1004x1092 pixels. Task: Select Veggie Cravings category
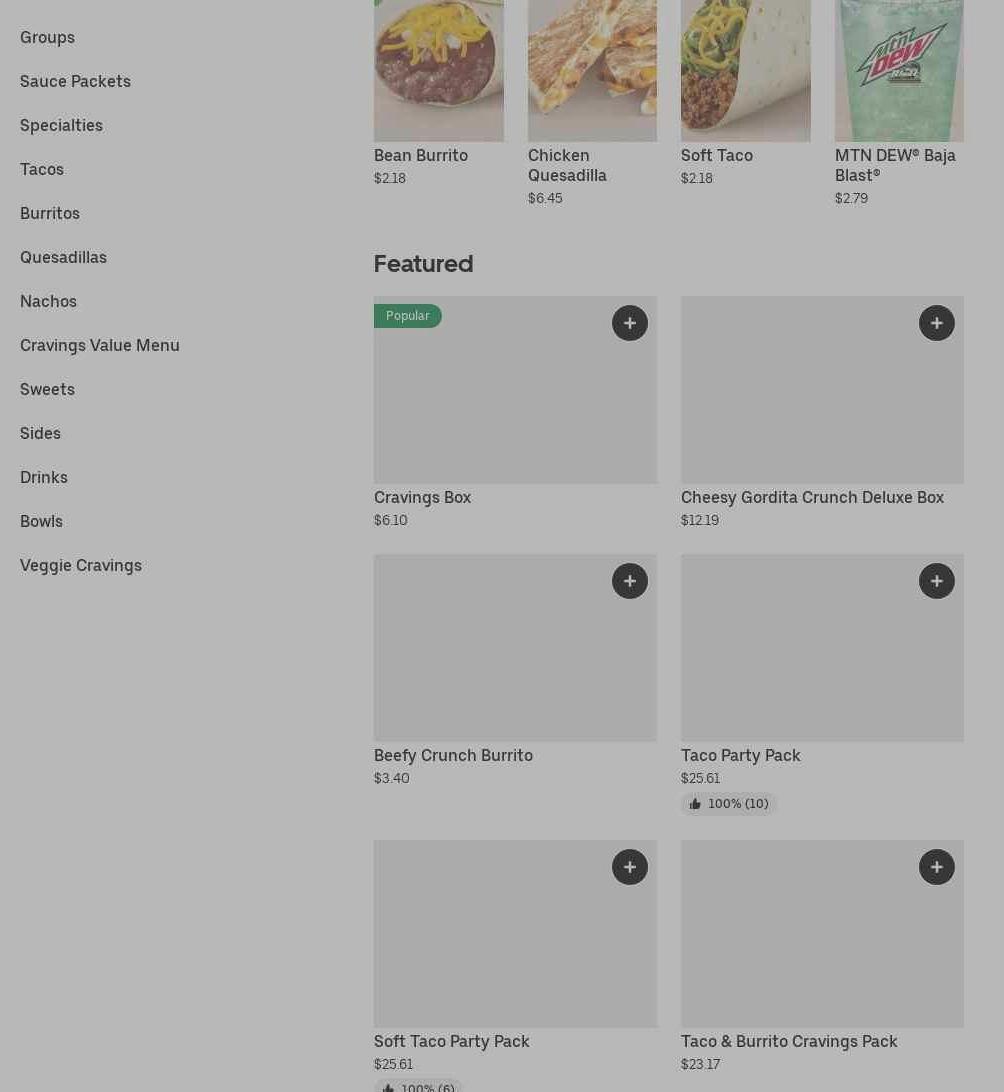[81, 566]
